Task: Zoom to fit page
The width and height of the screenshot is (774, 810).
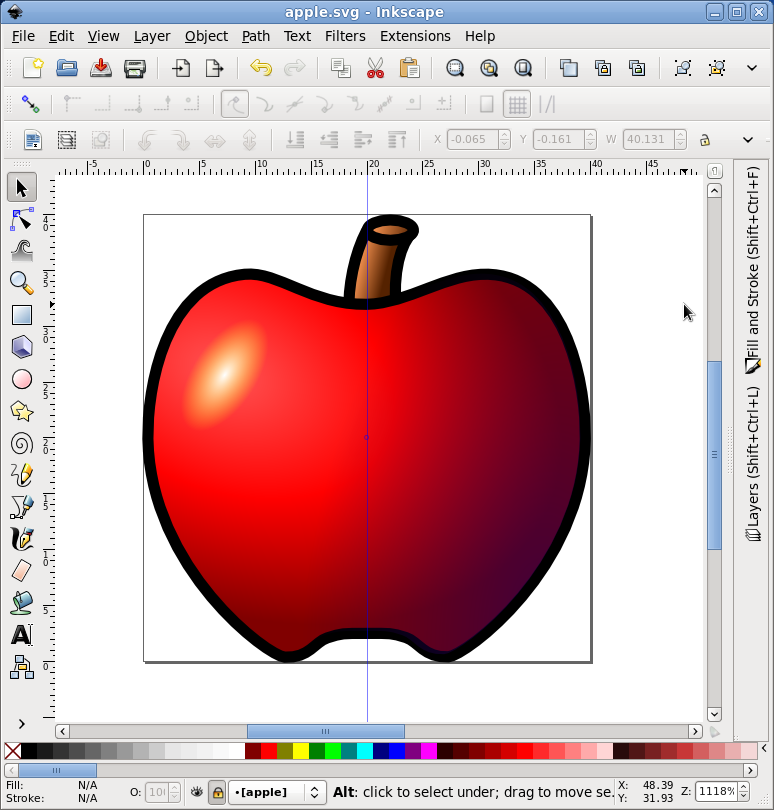Action: pos(523,68)
